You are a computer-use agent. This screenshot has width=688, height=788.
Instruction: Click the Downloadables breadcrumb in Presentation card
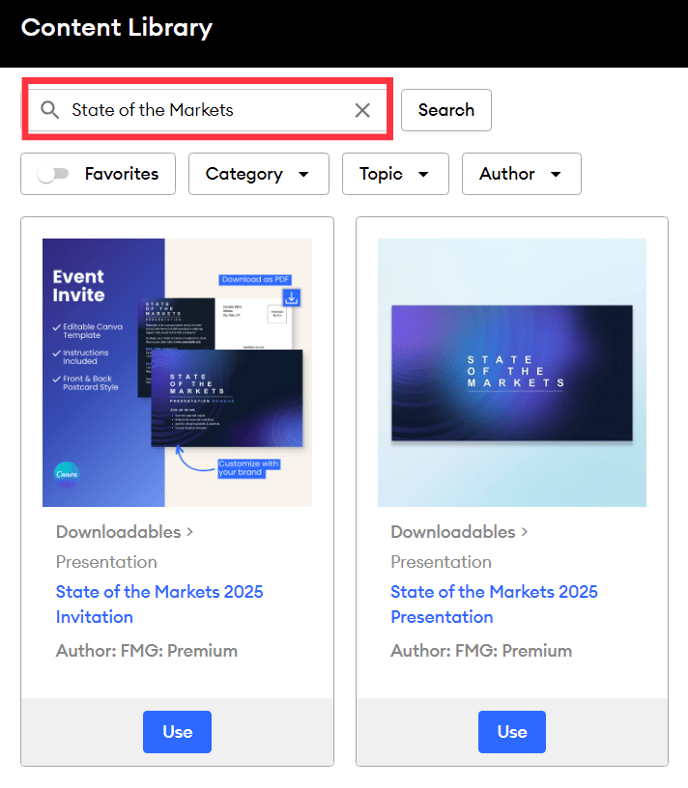(453, 532)
